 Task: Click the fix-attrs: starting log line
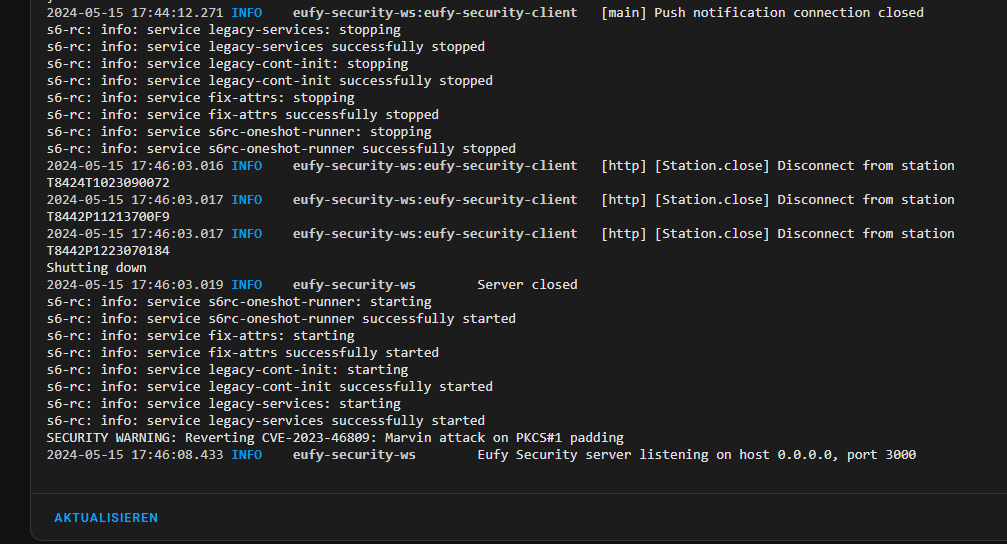(200, 336)
